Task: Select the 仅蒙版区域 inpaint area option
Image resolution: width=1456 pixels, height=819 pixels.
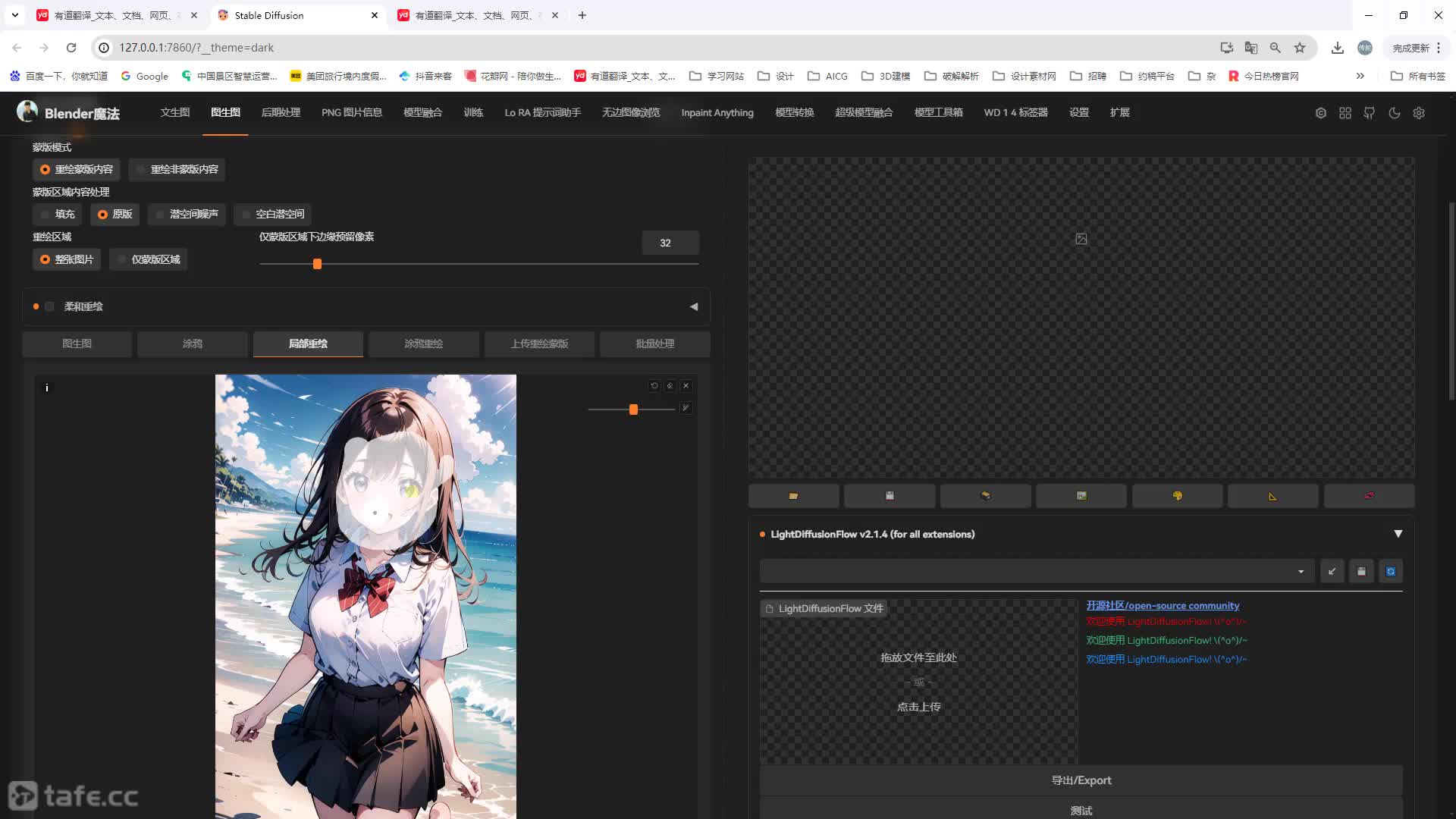Action: (x=149, y=259)
